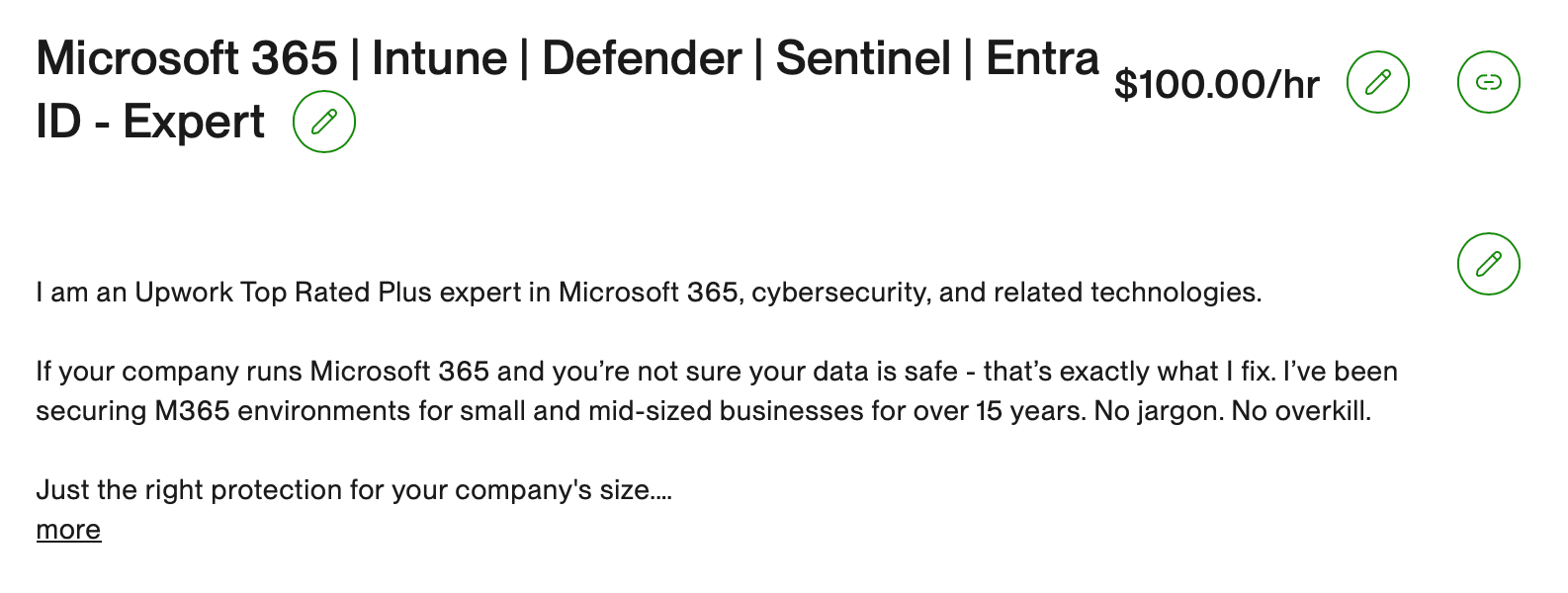Click the word 'Sentinel' in the title
The width and height of the screenshot is (1568, 593).
click(863, 58)
